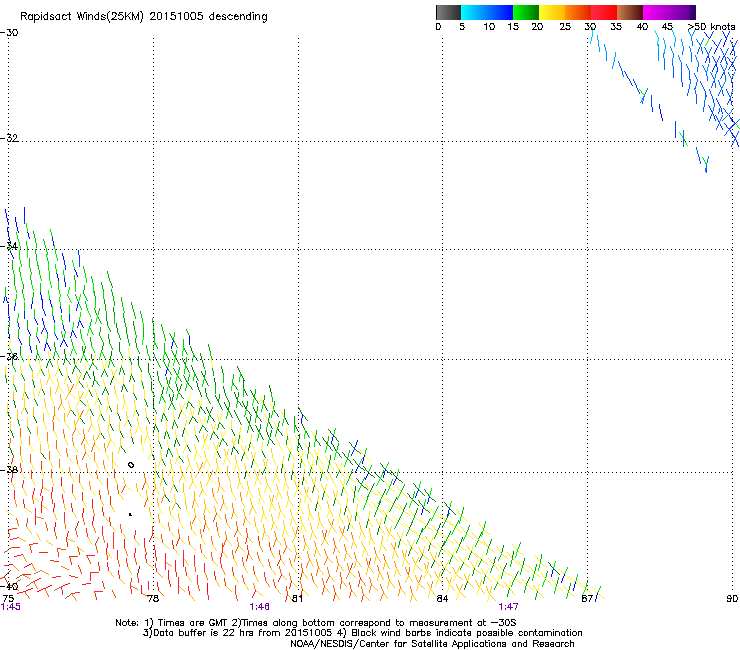This screenshot has width=740, height=650.
Task: Click the purple time label '1:46'
Action: click(x=260, y=607)
